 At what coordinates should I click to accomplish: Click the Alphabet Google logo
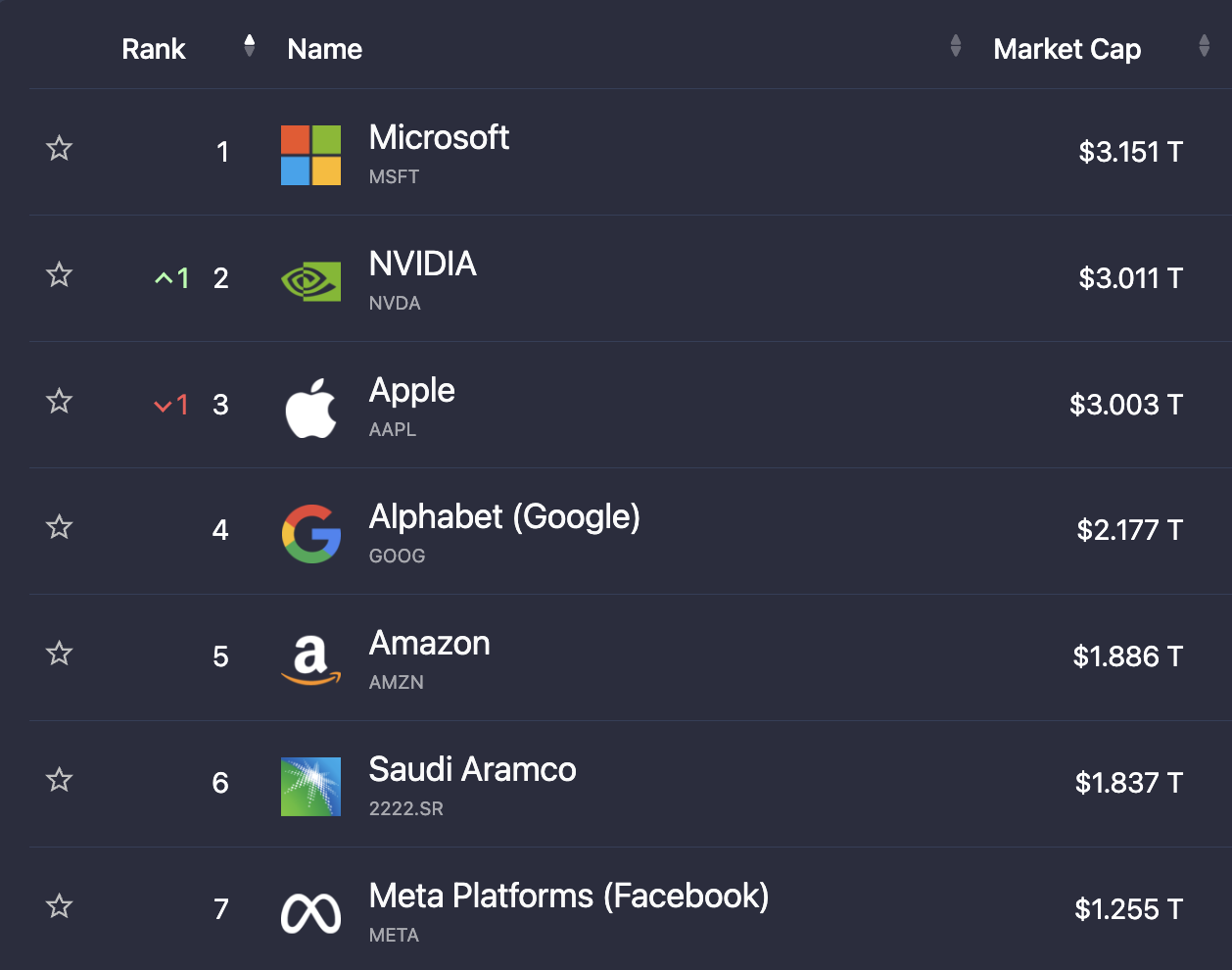[310, 531]
